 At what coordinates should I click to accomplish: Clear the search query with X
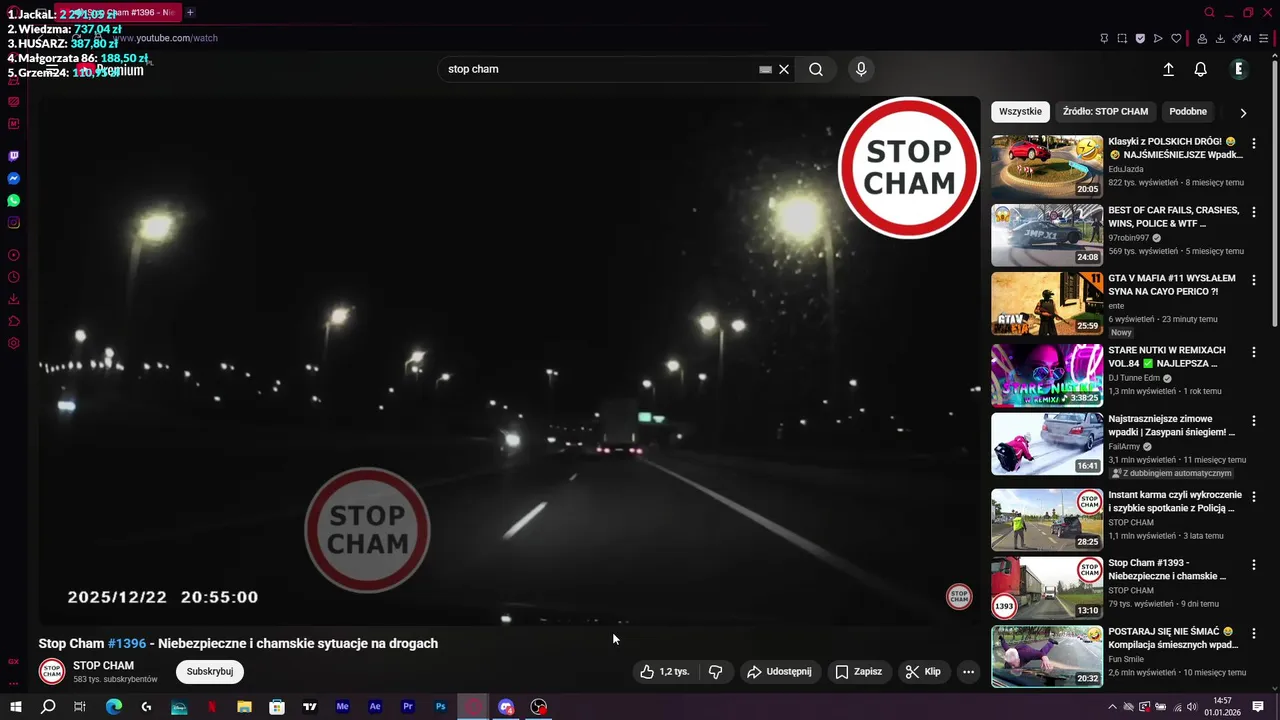point(784,69)
